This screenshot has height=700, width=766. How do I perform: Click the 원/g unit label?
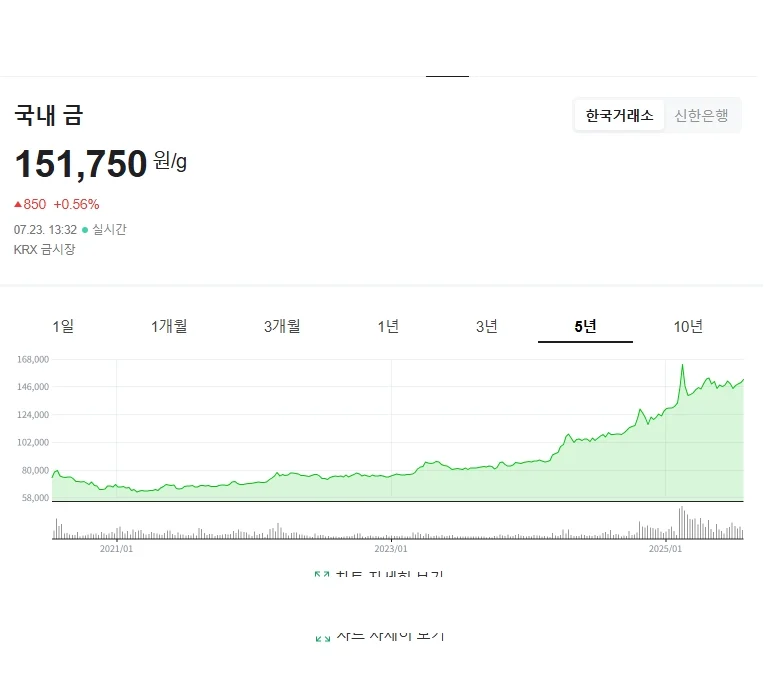(170, 160)
